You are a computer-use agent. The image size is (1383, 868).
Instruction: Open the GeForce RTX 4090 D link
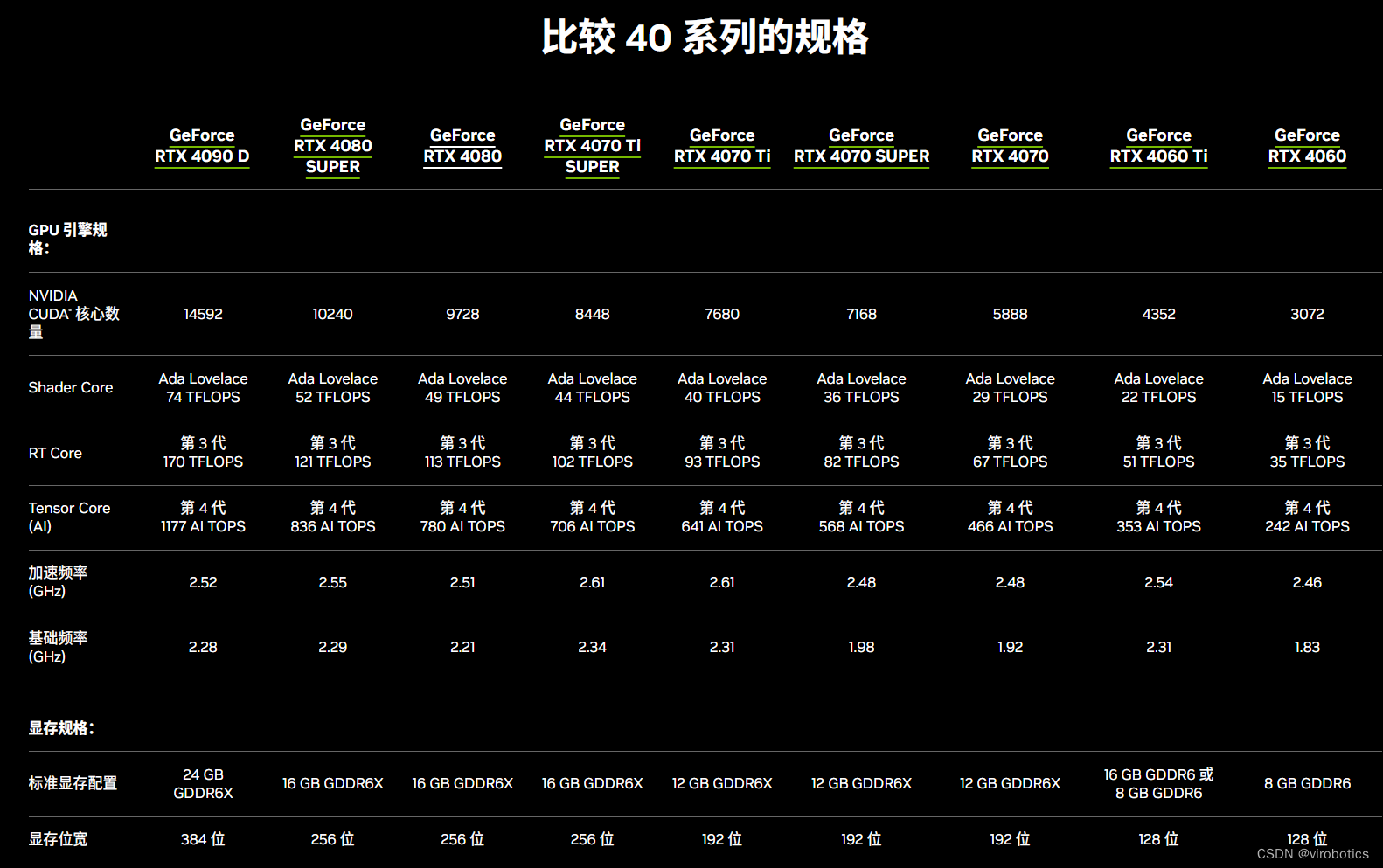click(202, 146)
